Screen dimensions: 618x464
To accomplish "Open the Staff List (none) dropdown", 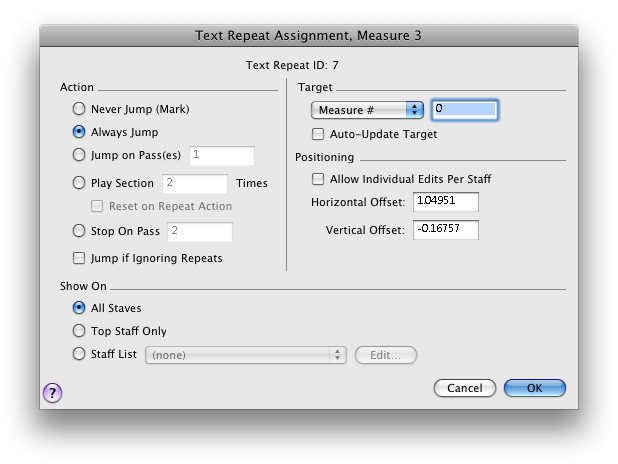I will (246, 355).
